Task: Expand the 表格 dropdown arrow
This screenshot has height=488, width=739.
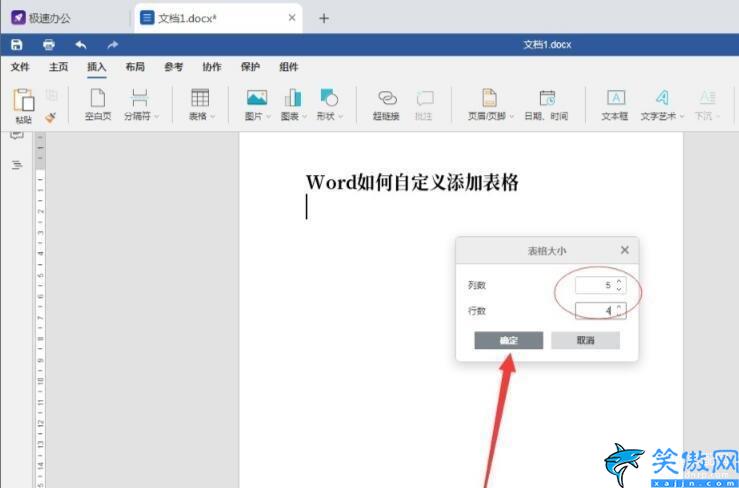Action: point(213,116)
